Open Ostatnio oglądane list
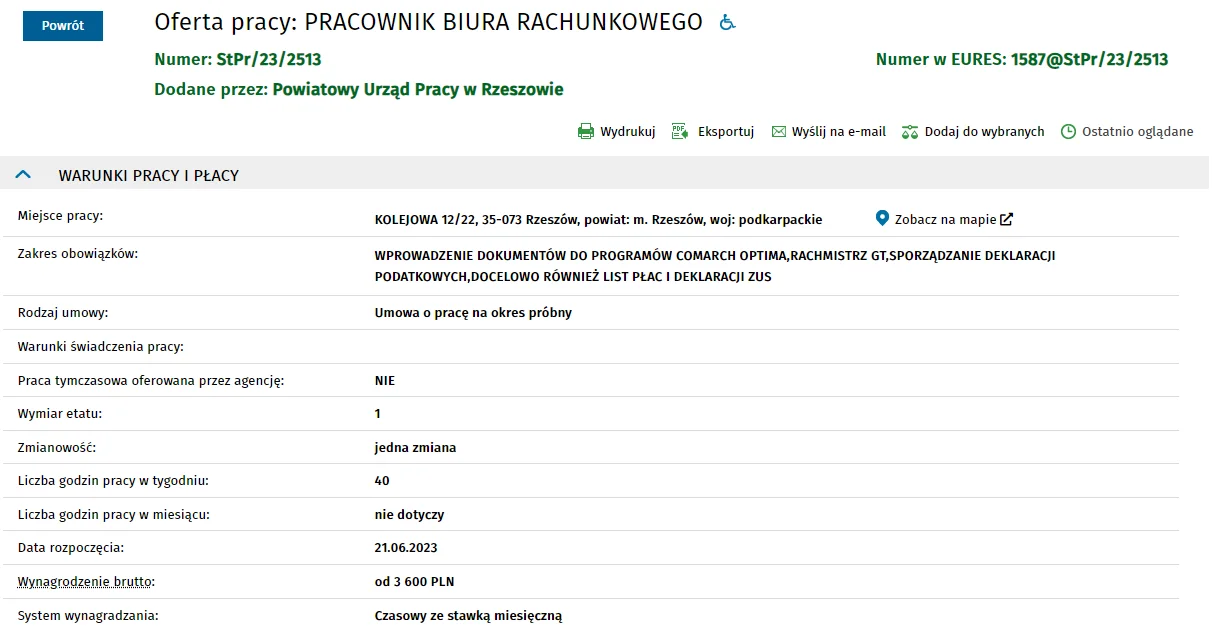 click(x=1138, y=132)
